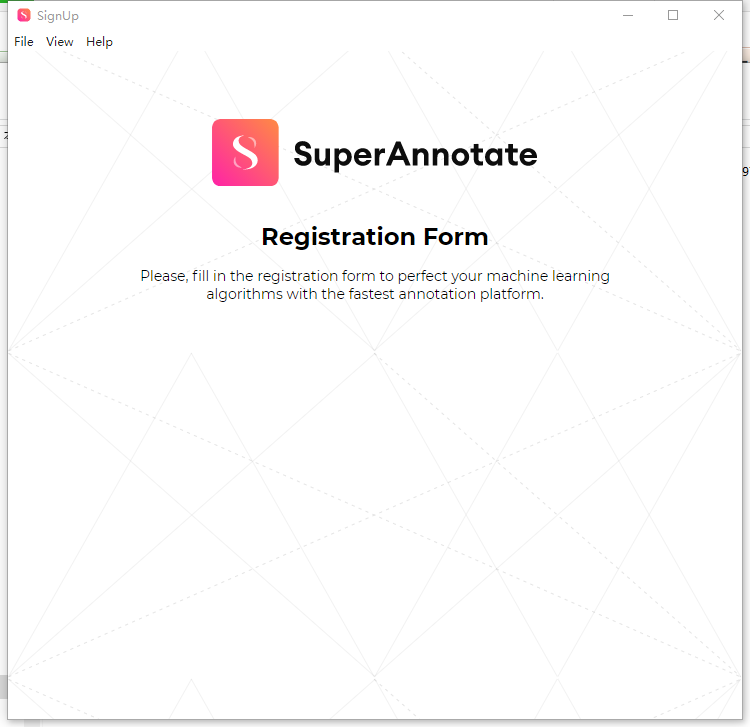
Task: Click the 'SuperAnnotate' brand name text
Action: (x=415, y=155)
